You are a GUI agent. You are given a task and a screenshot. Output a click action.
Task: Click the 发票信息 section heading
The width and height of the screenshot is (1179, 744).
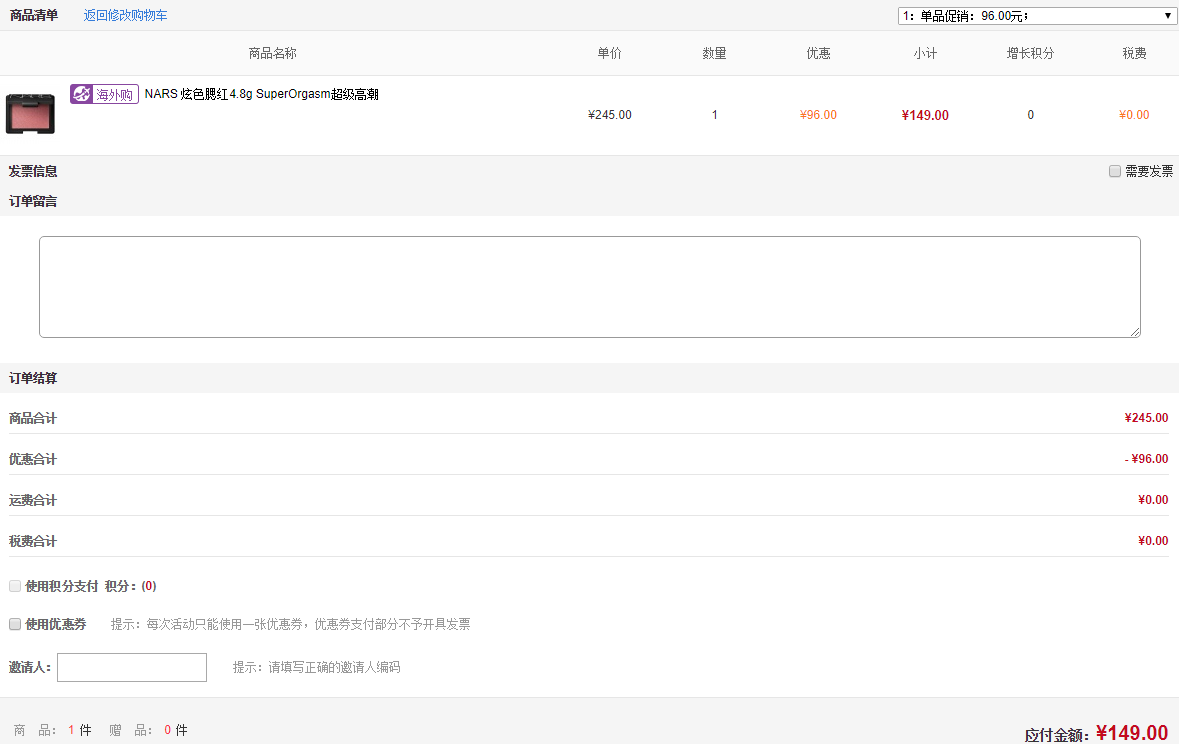click(x=33, y=172)
